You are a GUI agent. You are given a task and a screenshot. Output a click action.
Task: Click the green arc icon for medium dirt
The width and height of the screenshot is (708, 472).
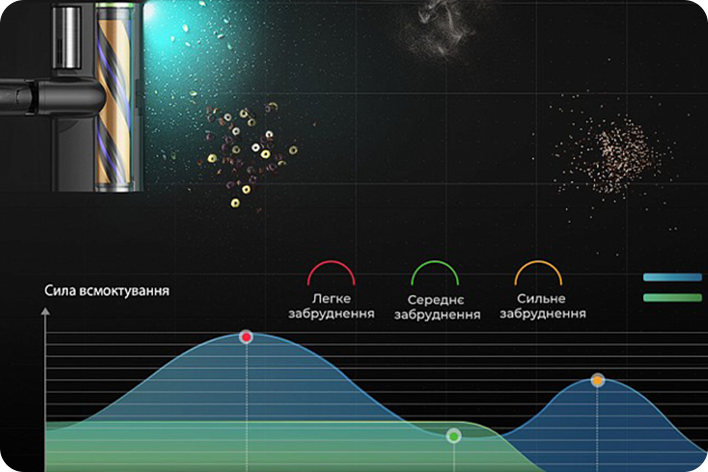tap(435, 273)
